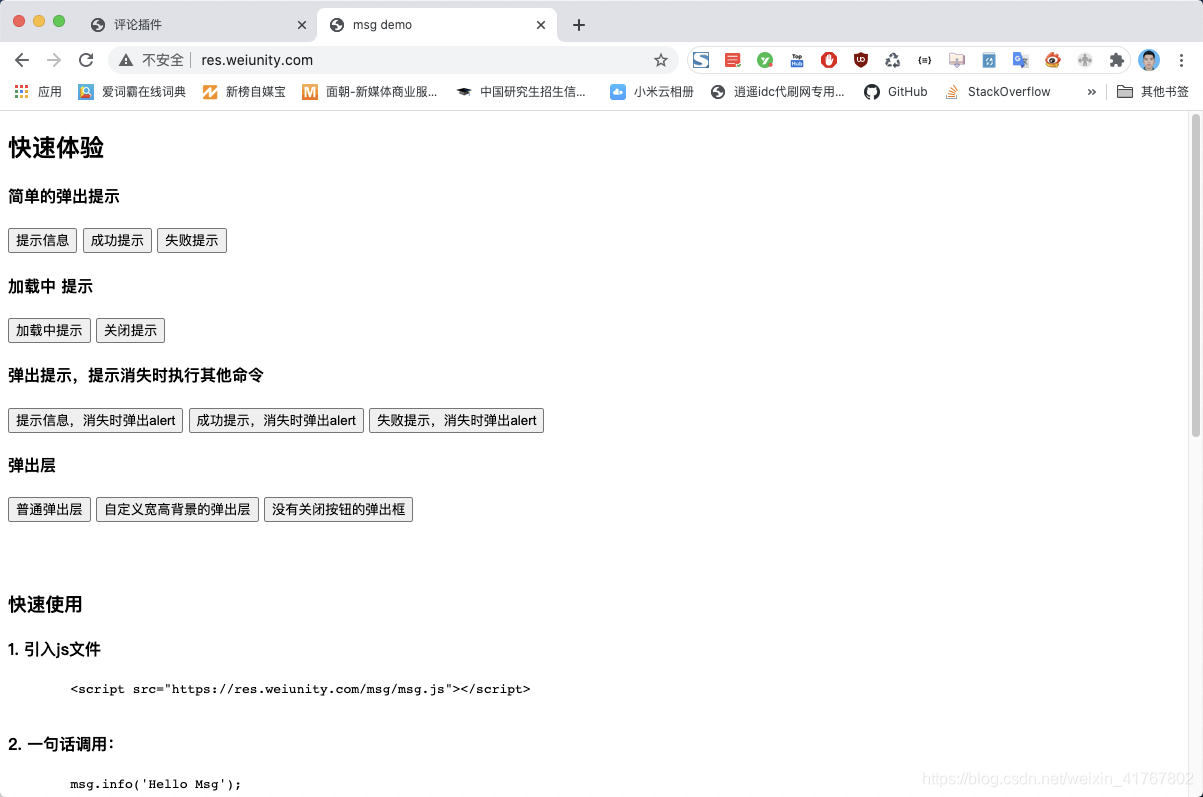
Task: Show the 加载中提示 loading message
Action: (x=49, y=330)
